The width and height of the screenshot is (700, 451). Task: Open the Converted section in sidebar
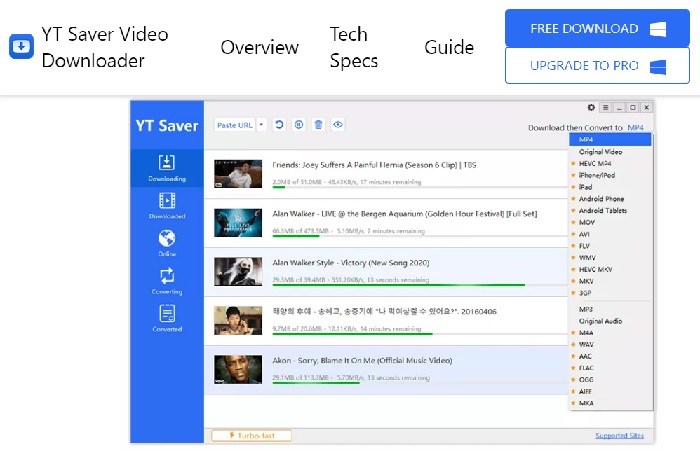coord(167,318)
